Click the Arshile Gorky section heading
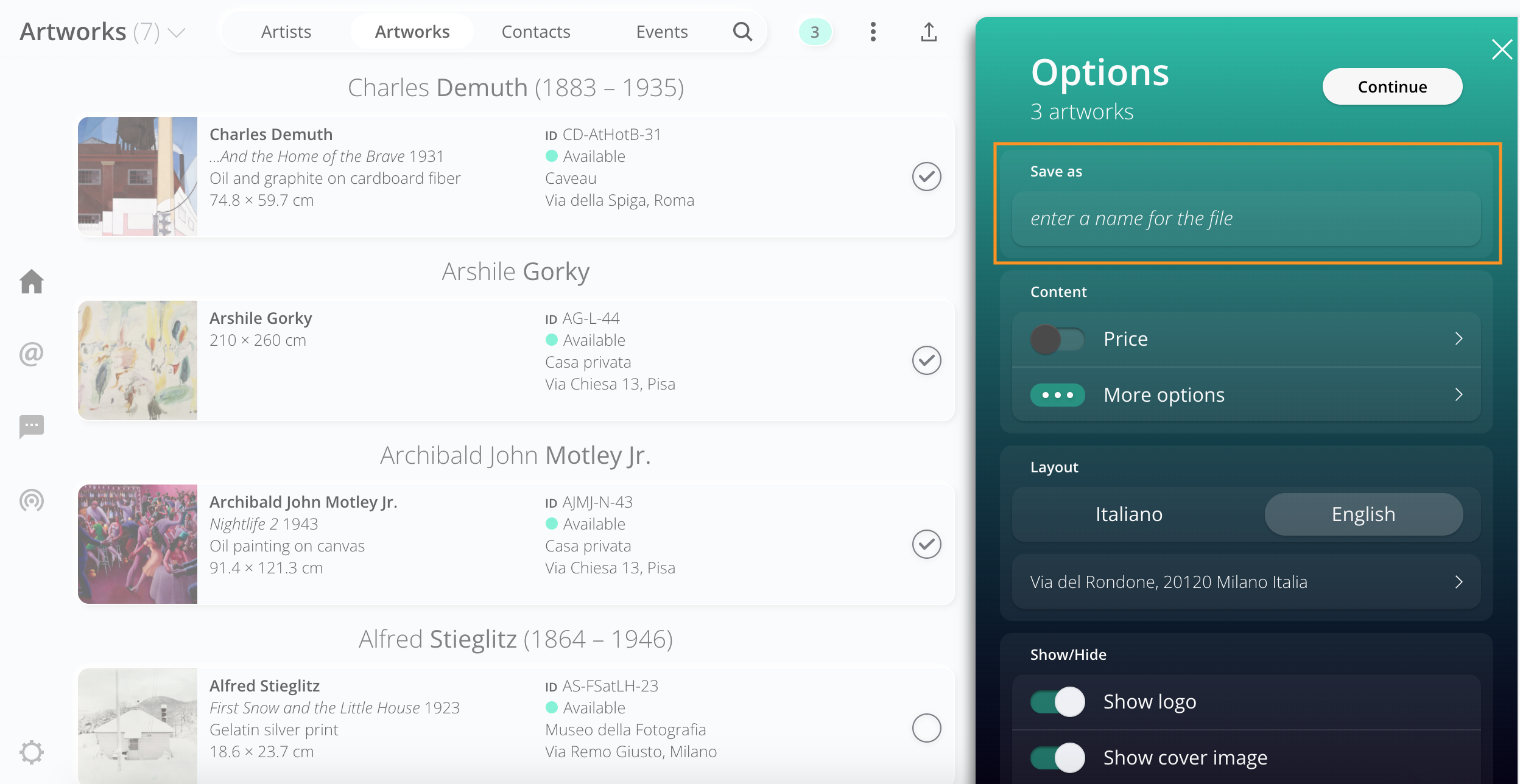1520x784 pixels. (516, 271)
